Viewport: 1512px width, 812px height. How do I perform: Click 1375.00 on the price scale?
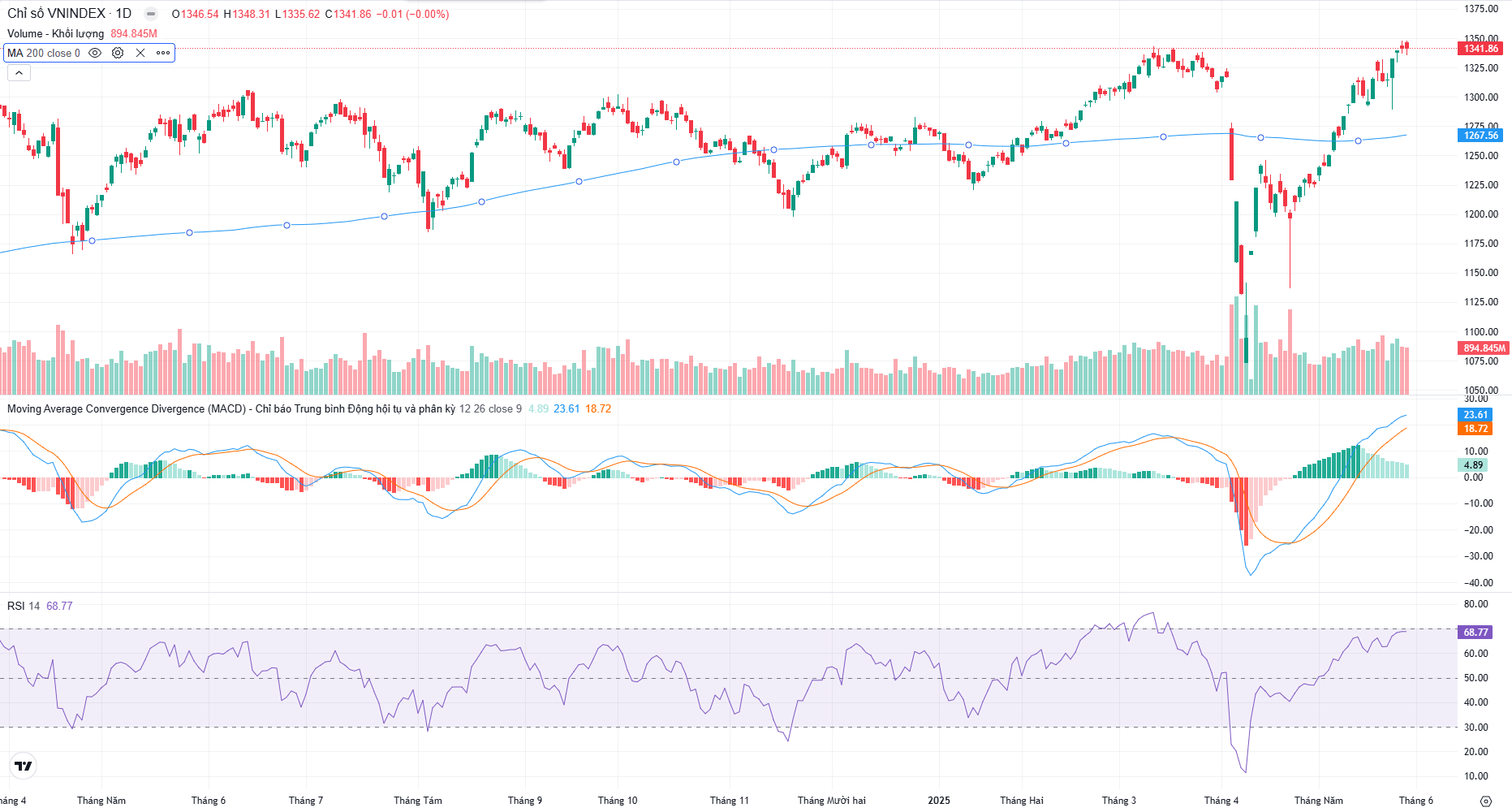tap(1481, 9)
